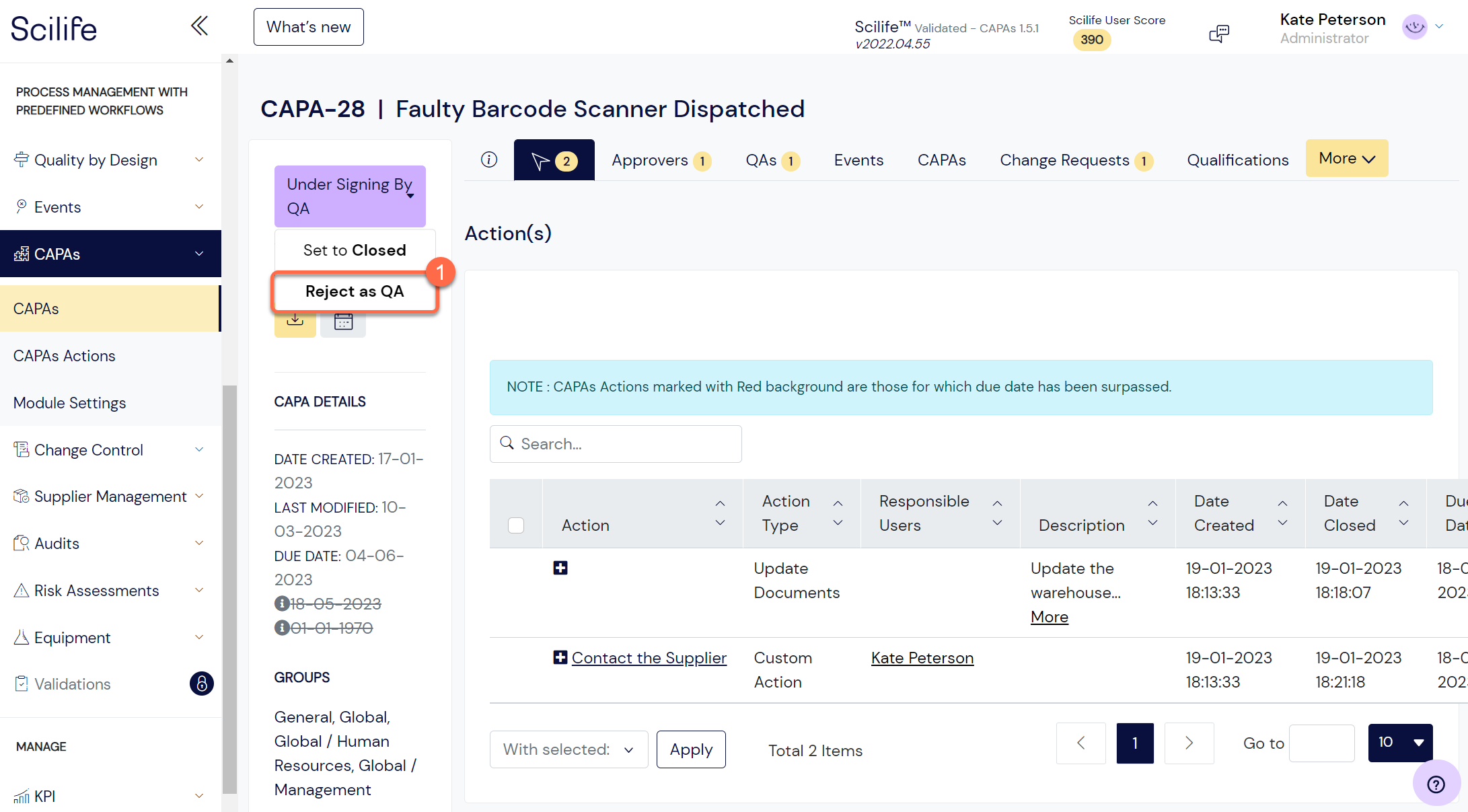Change page size from 10 dropdown

(1400, 743)
